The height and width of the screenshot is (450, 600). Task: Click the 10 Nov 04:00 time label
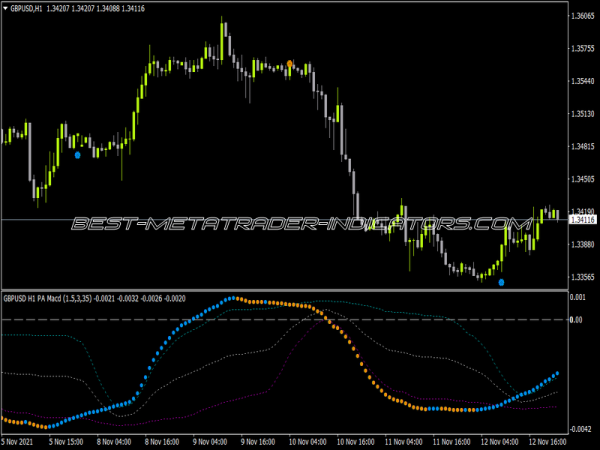coord(307,442)
